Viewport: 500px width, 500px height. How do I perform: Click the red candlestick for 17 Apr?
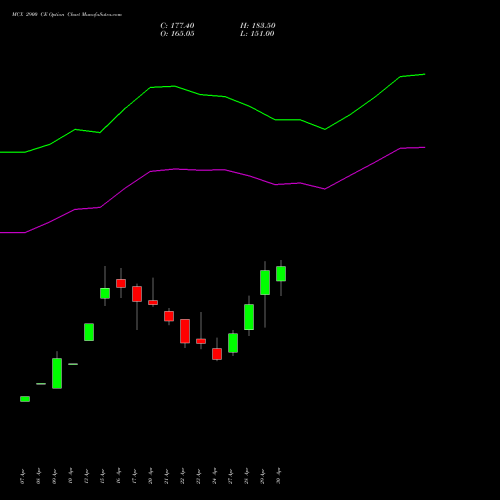pyautogui.click(x=137, y=294)
